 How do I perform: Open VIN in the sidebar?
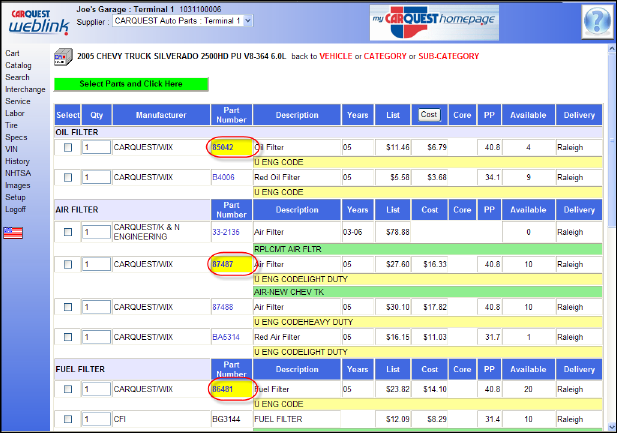pyautogui.click(x=11, y=149)
